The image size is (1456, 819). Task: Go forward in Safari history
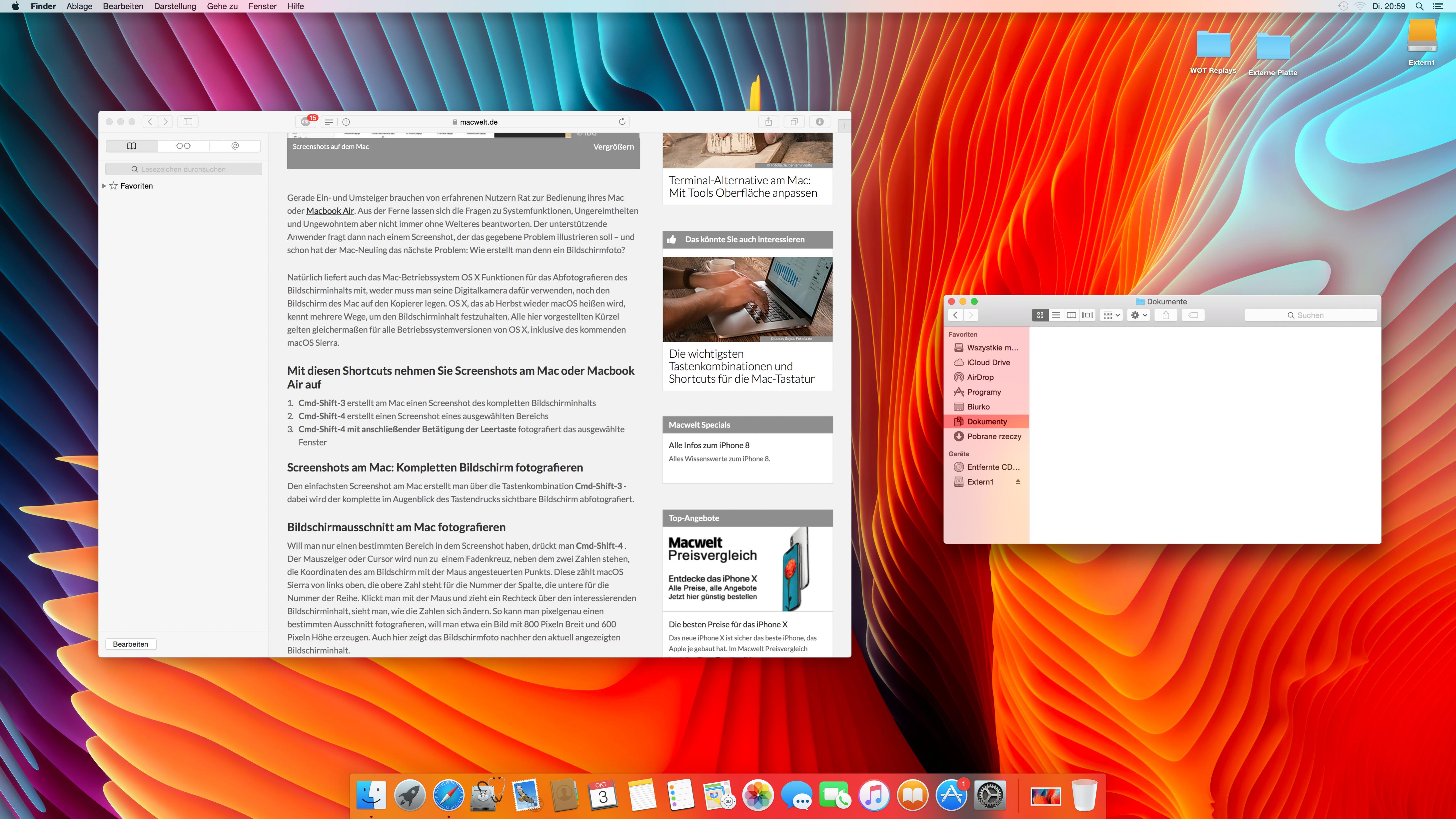coord(166,121)
